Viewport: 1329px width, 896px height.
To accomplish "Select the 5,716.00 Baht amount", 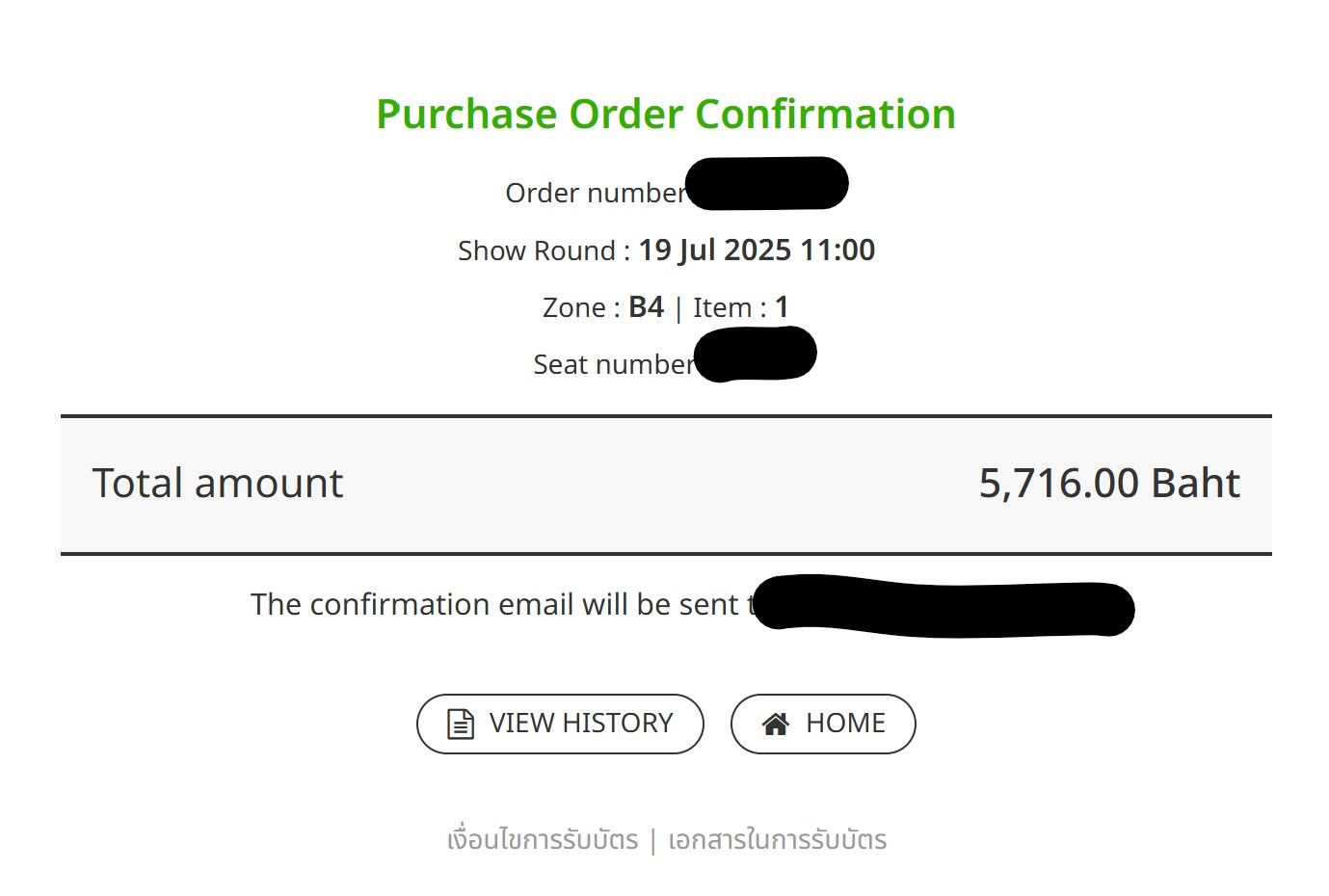I will 1109,483.
